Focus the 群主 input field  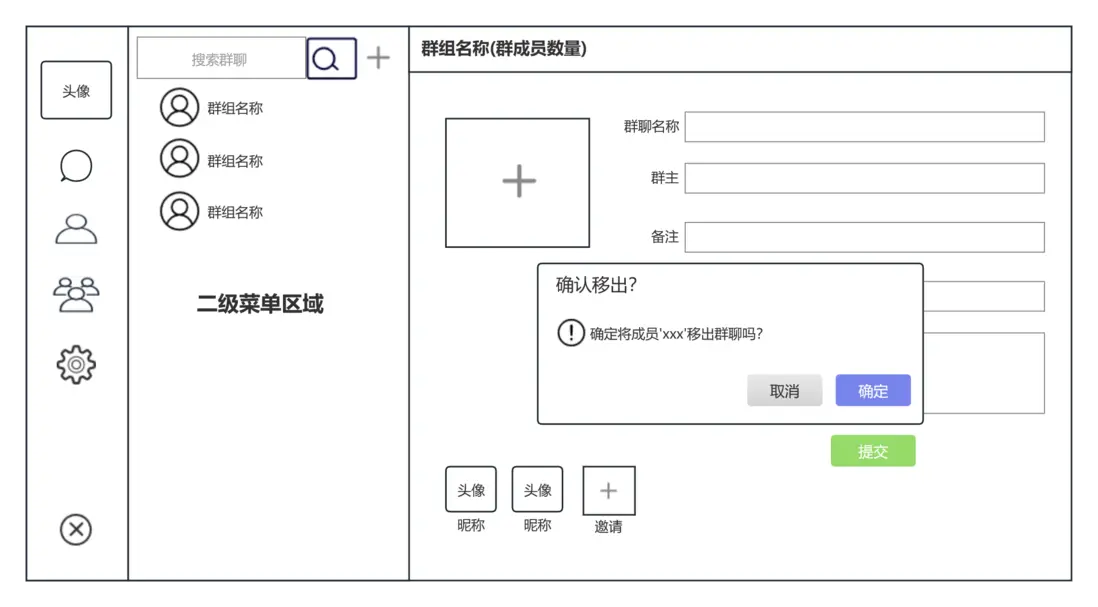pos(864,178)
